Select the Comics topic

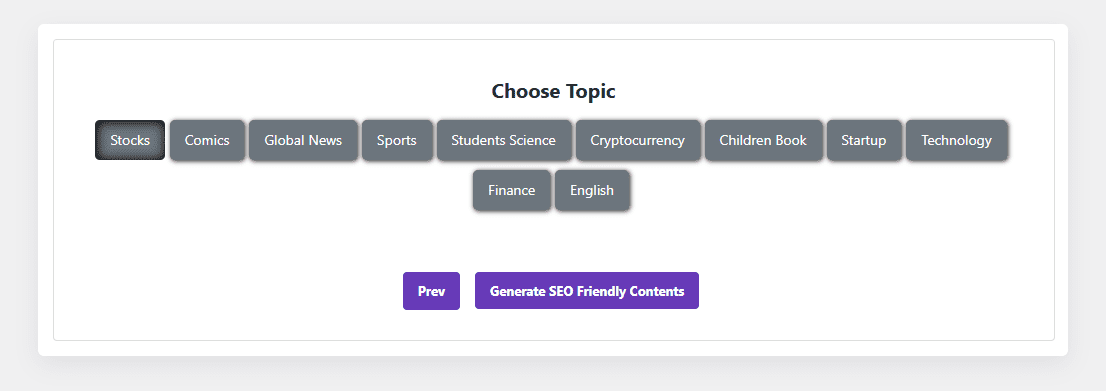click(x=207, y=140)
